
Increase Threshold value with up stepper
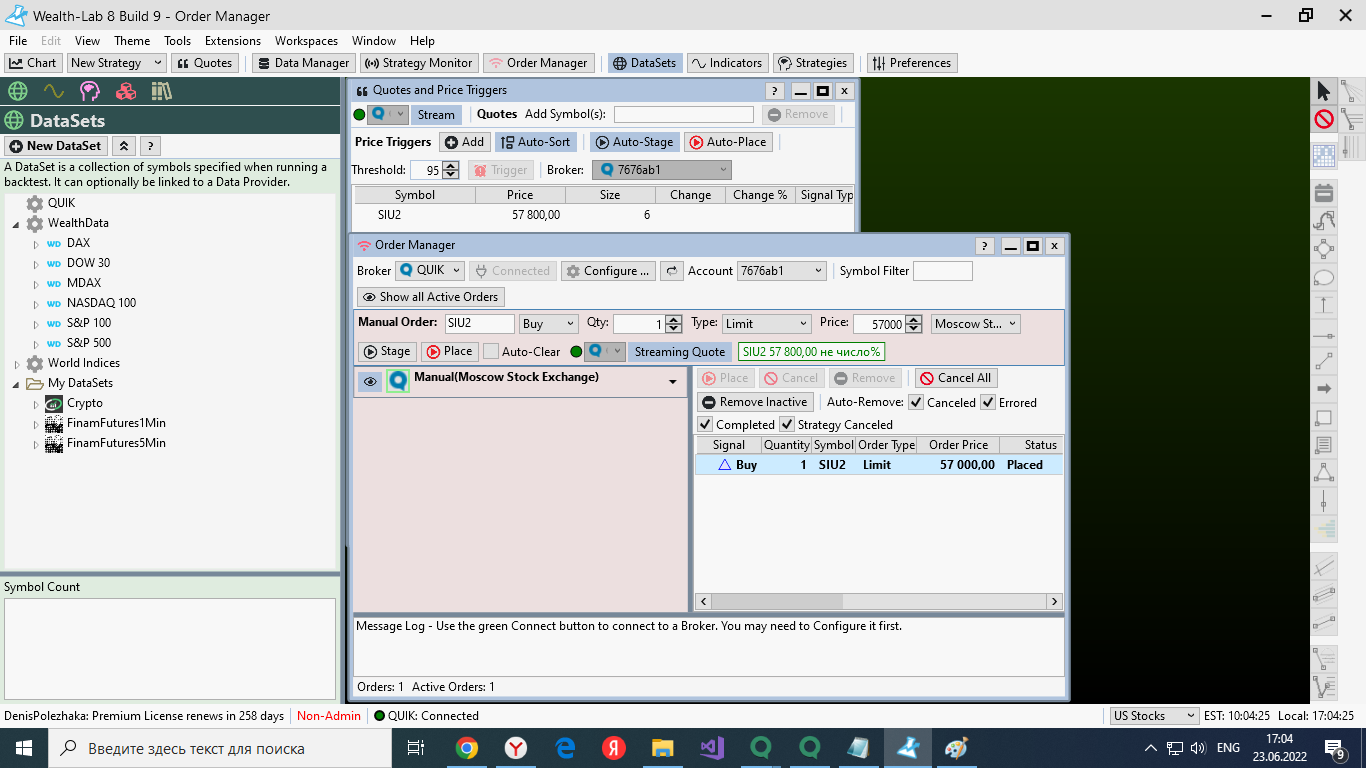click(x=451, y=166)
